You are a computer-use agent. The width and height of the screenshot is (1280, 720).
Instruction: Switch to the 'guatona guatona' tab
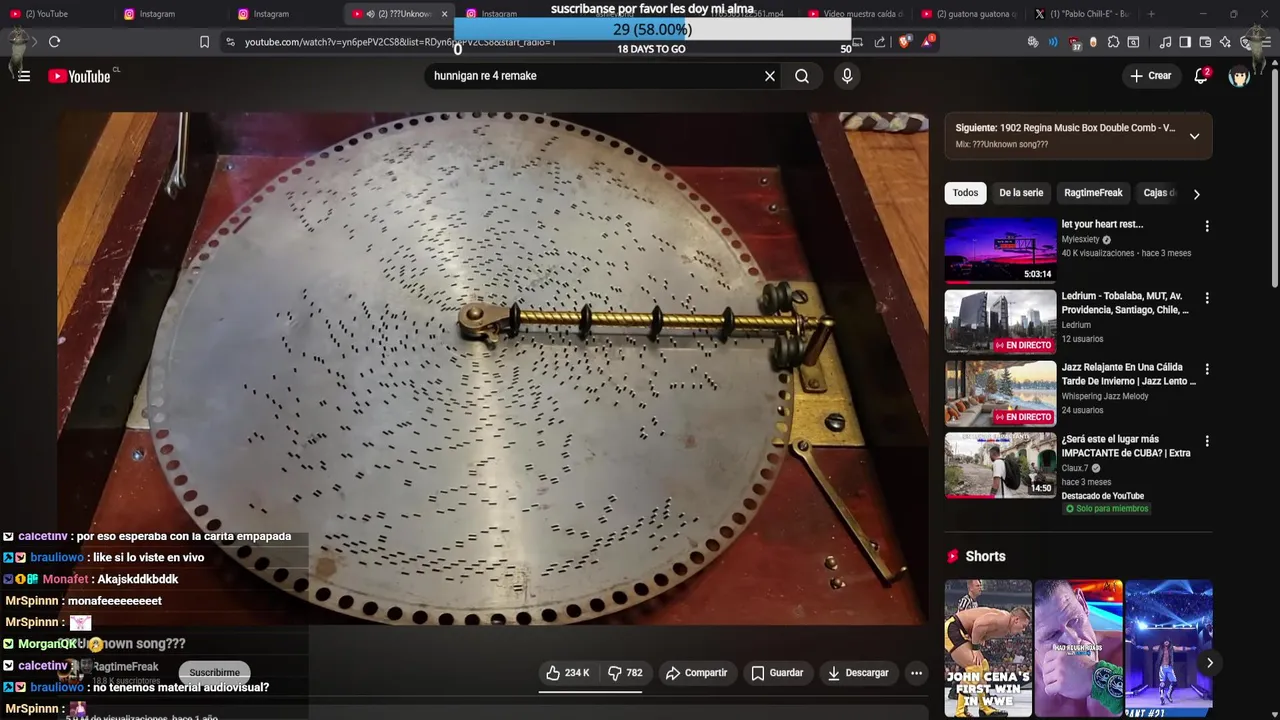pos(968,14)
